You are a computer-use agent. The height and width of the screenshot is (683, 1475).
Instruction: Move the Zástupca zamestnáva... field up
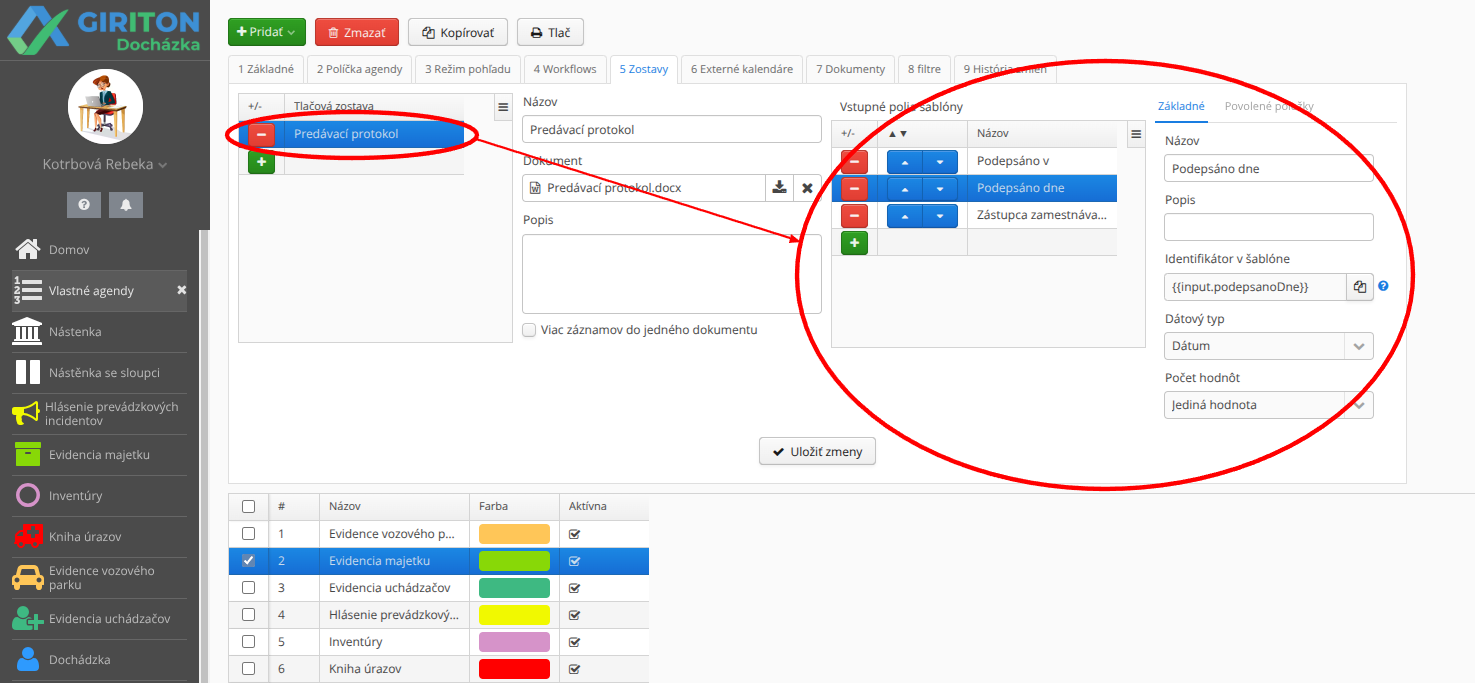tap(904, 215)
